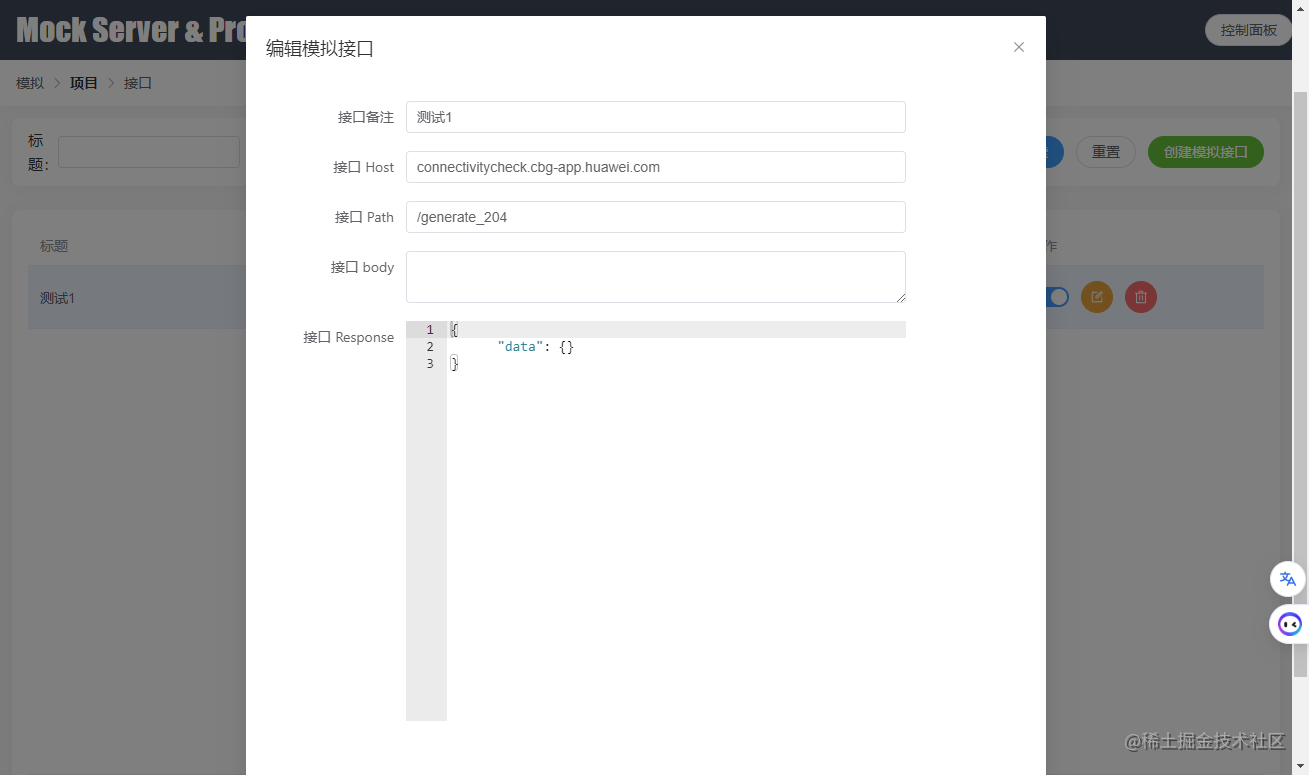Image resolution: width=1309 pixels, height=775 pixels.
Task: Go to 模拟 breadcrumb
Action: 30,83
